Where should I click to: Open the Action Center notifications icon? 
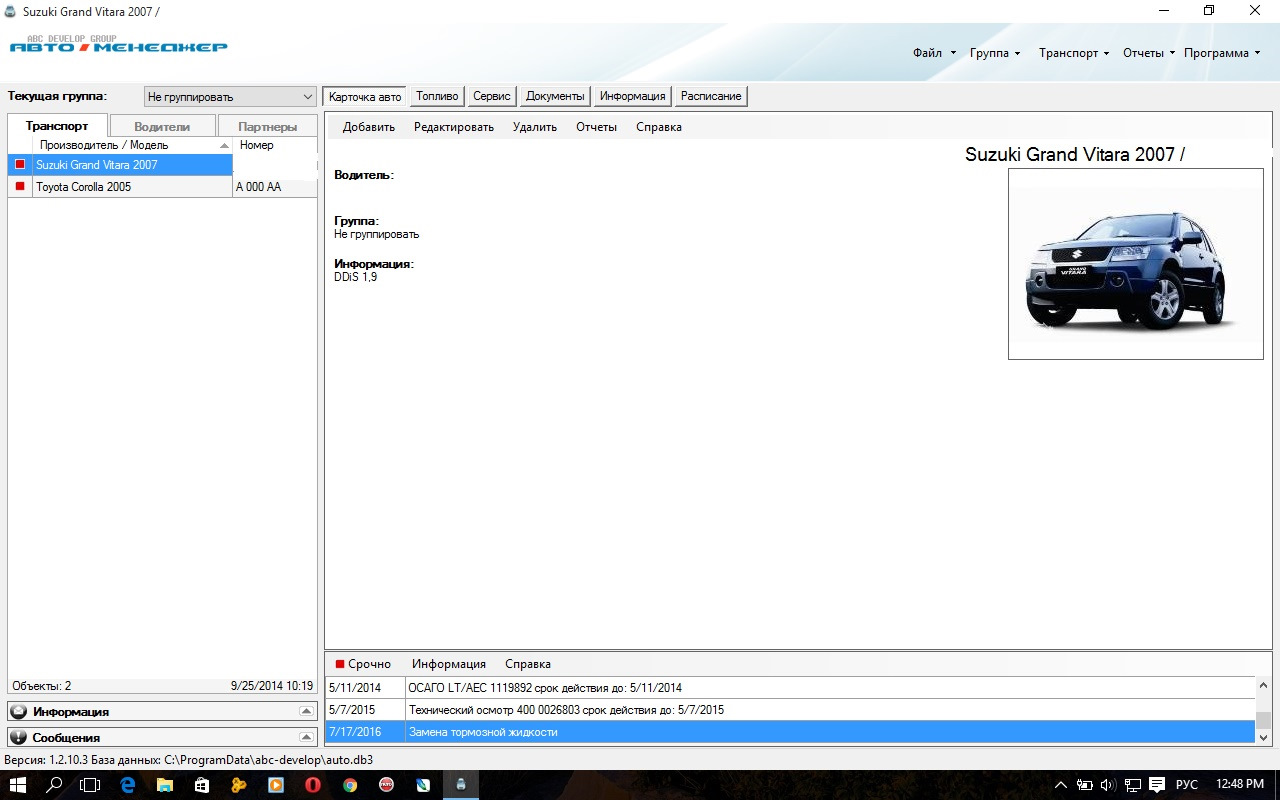point(1157,784)
